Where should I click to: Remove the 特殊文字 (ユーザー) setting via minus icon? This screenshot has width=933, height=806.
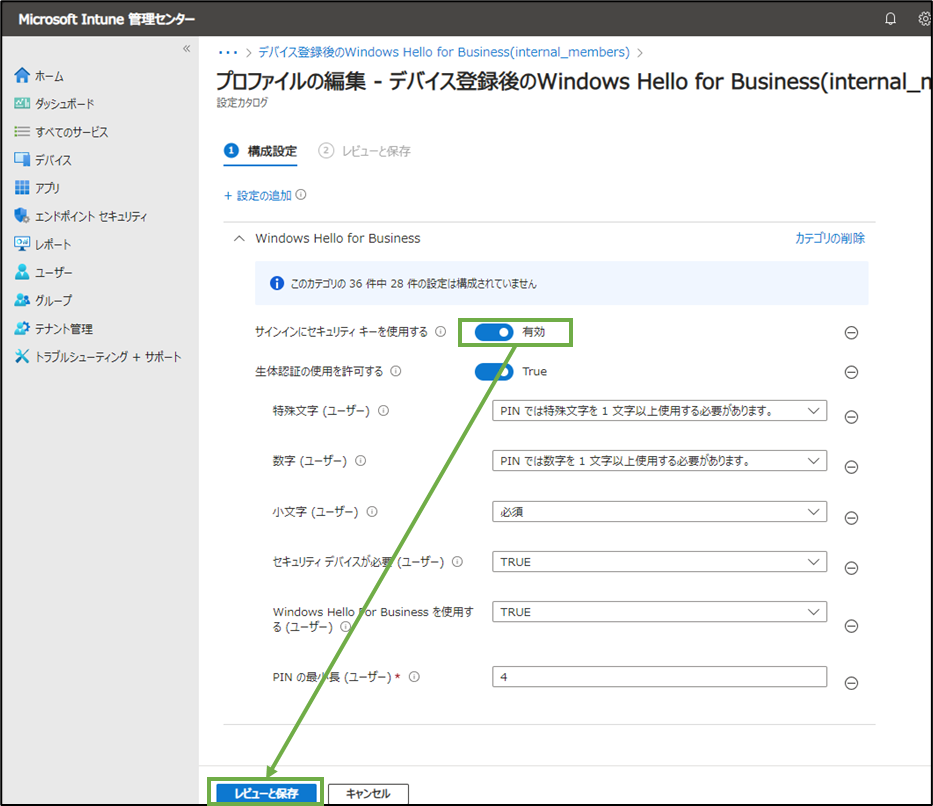[851, 417]
